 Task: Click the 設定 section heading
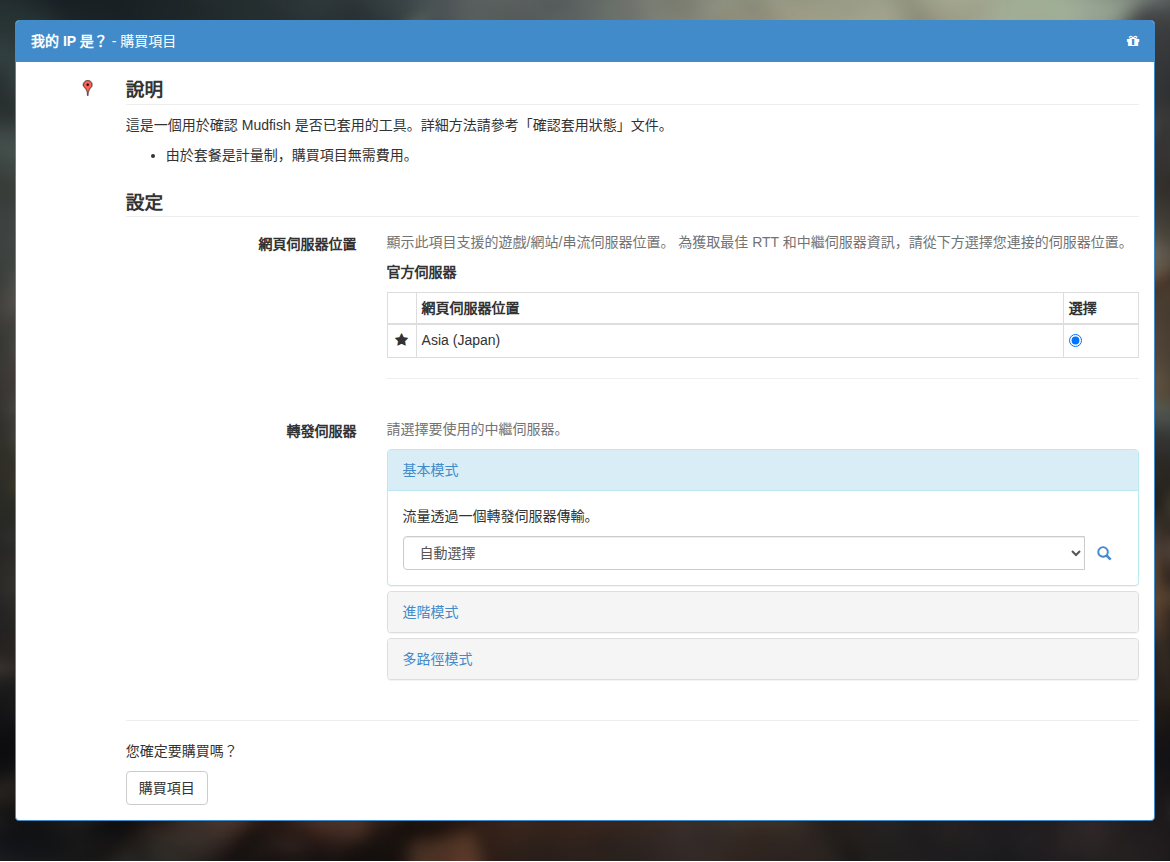click(x=144, y=202)
